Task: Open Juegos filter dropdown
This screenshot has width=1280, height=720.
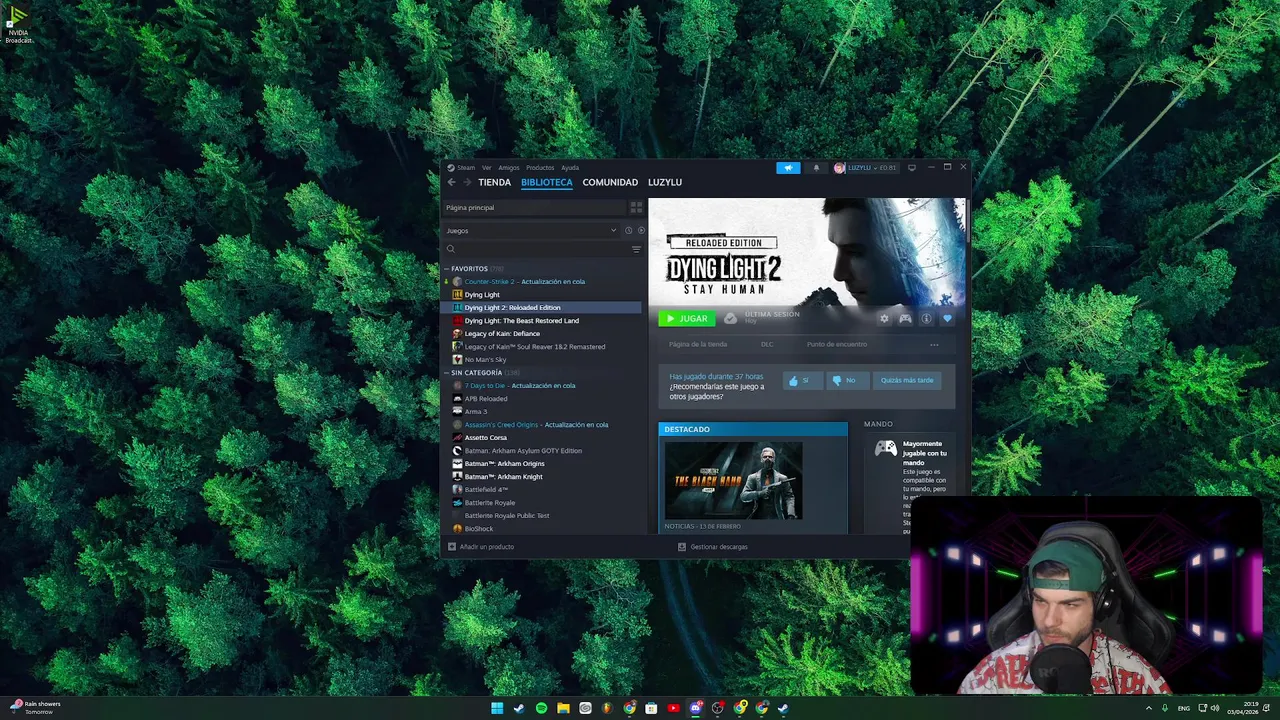Action: coord(532,231)
